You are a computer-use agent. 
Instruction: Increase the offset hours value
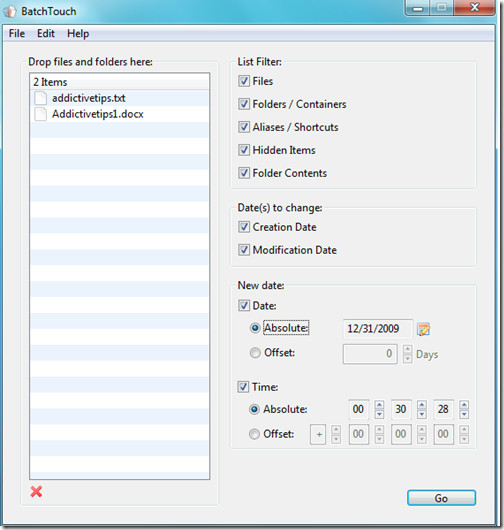click(x=379, y=430)
